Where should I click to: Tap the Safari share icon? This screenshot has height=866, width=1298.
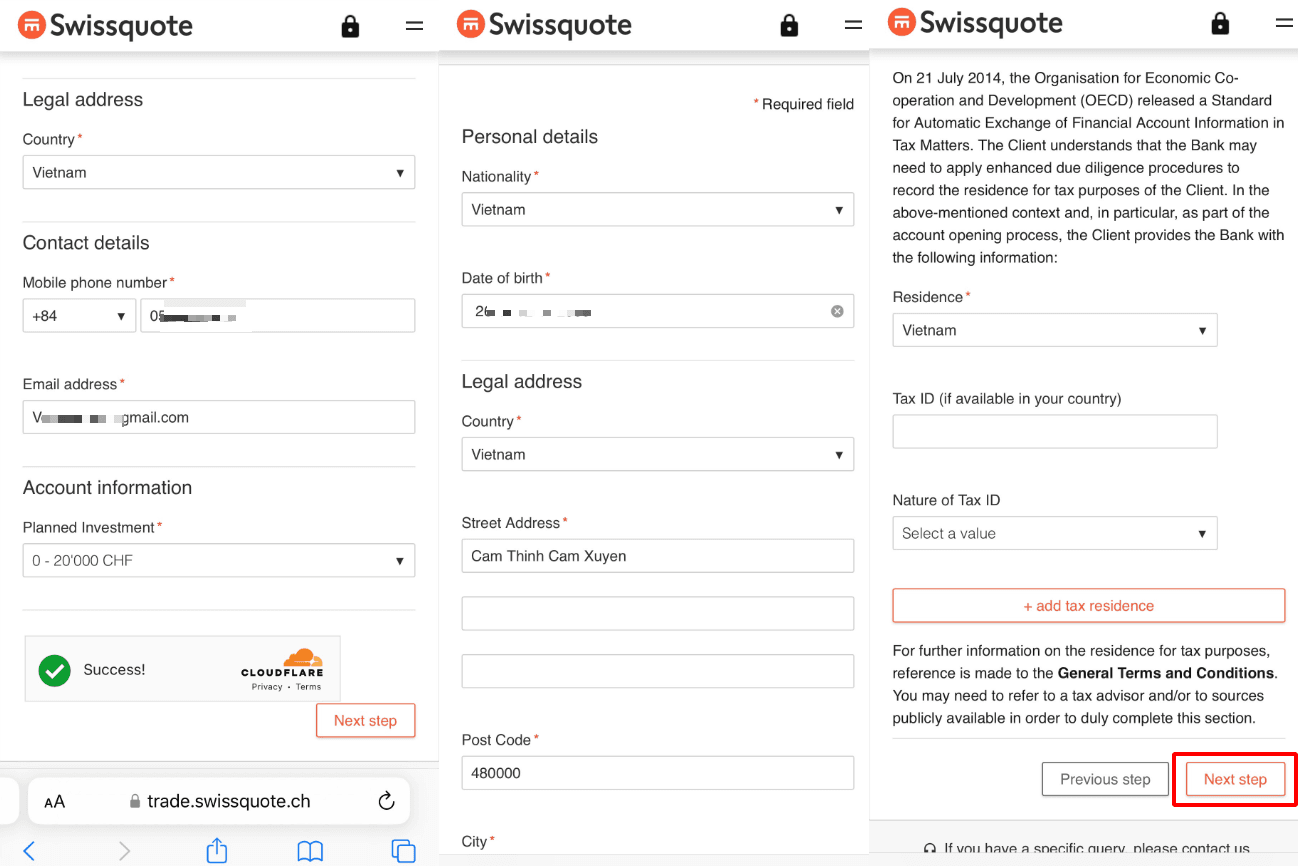(217, 849)
